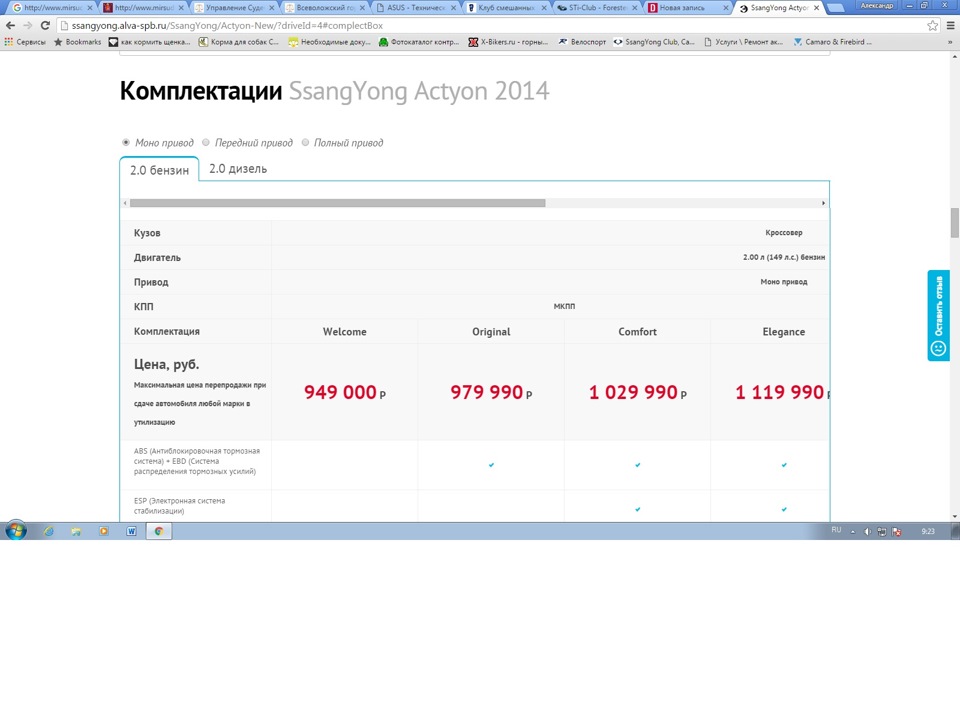Open the Camaro & Firebird bookmark
The height and width of the screenshot is (720, 960).
click(832, 42)
